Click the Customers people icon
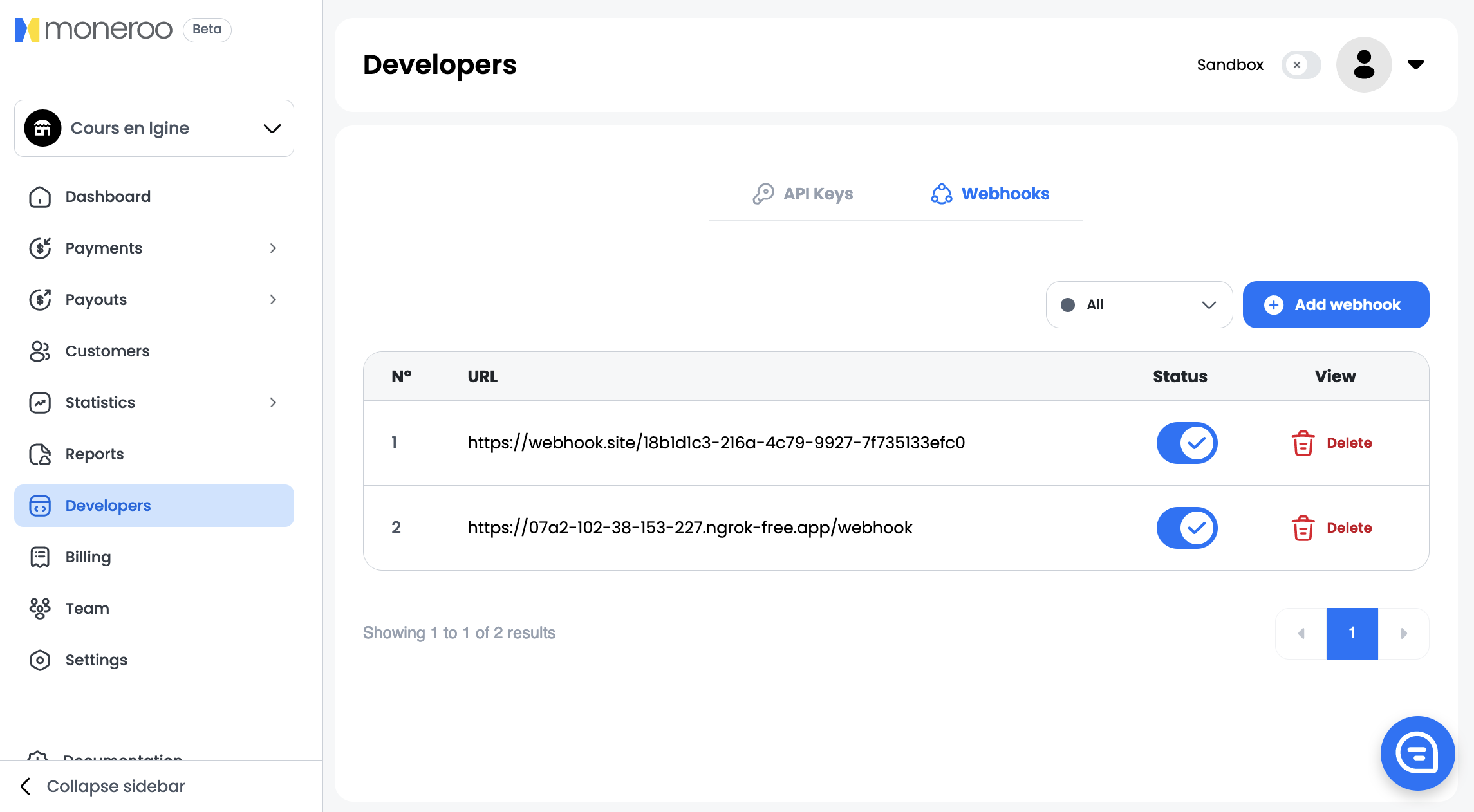 [40, 351]
